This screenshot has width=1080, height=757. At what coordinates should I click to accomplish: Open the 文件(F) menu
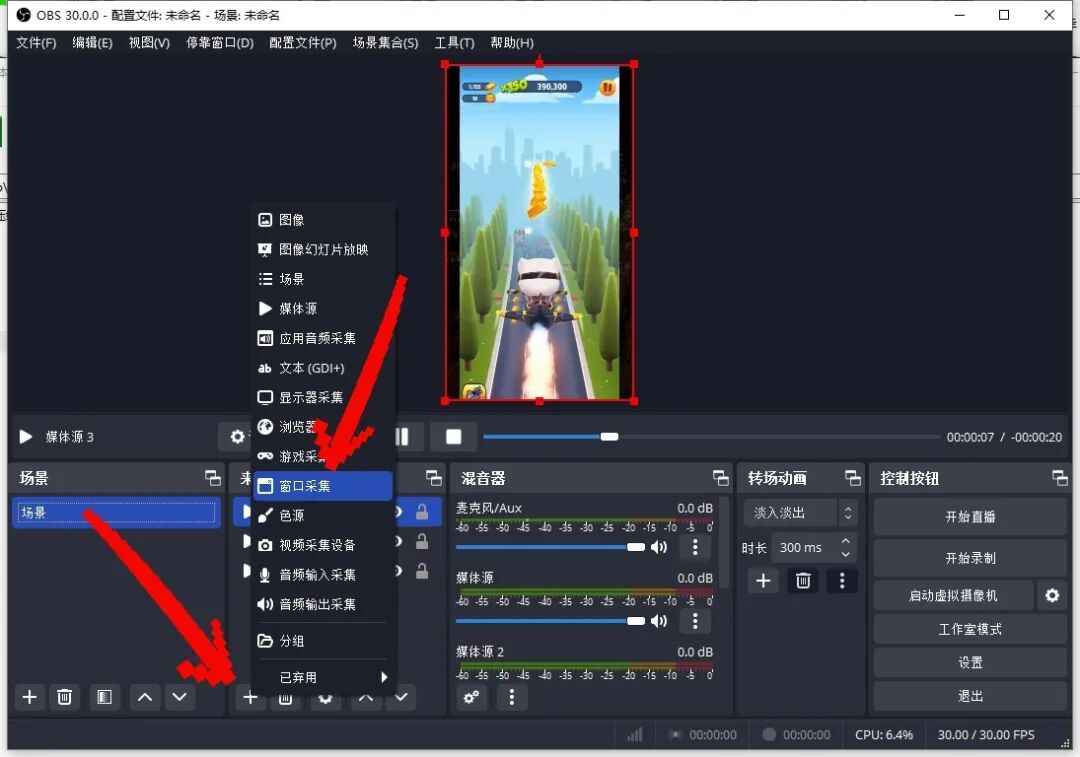click(36, 43)
